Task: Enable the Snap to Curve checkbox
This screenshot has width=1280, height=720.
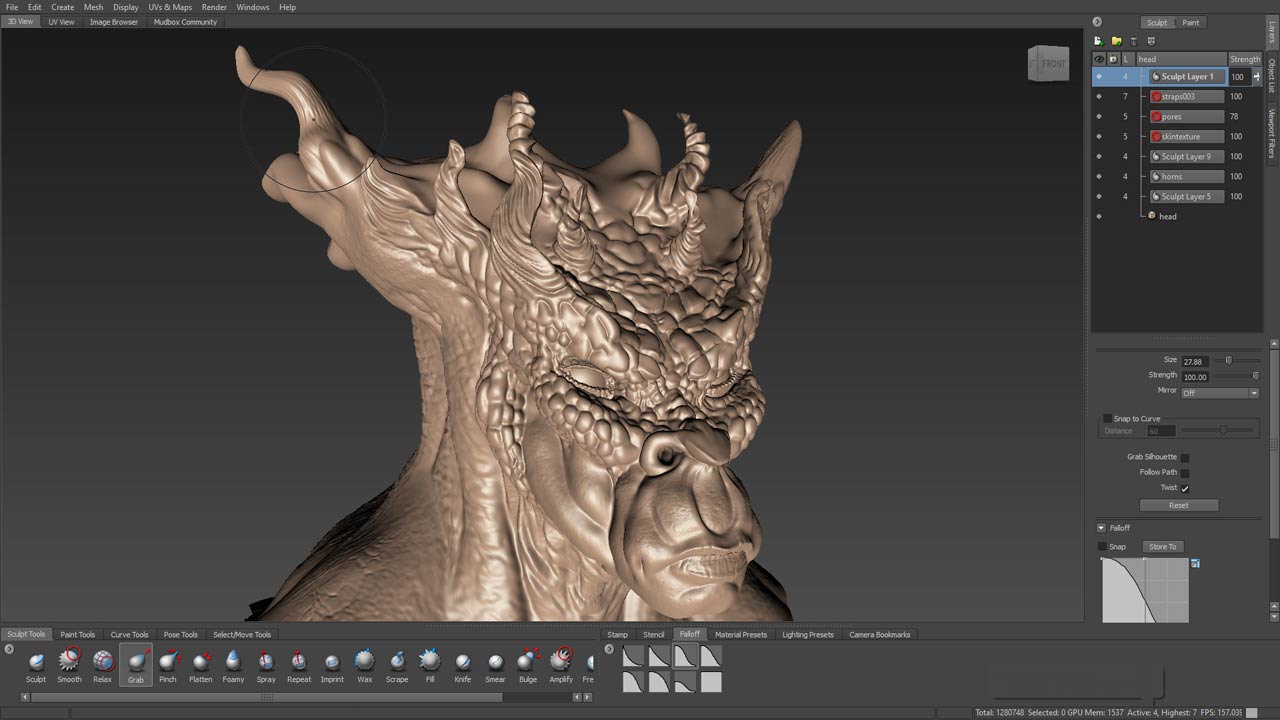Action: coord(1107,419)
